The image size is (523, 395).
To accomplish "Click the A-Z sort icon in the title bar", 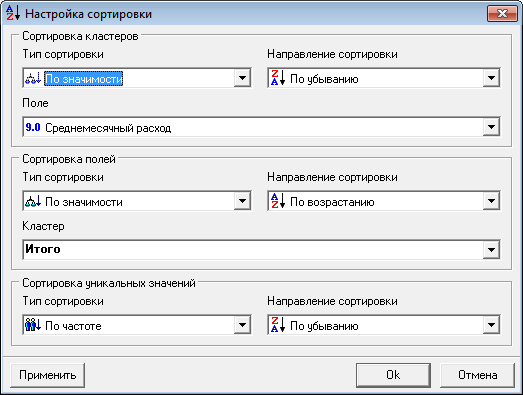I will coord(13,13).
